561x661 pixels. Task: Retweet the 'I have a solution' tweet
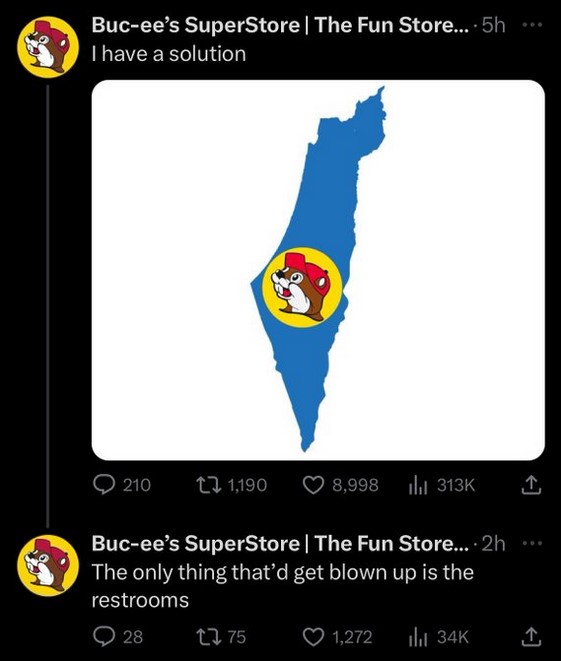(209, 485)
